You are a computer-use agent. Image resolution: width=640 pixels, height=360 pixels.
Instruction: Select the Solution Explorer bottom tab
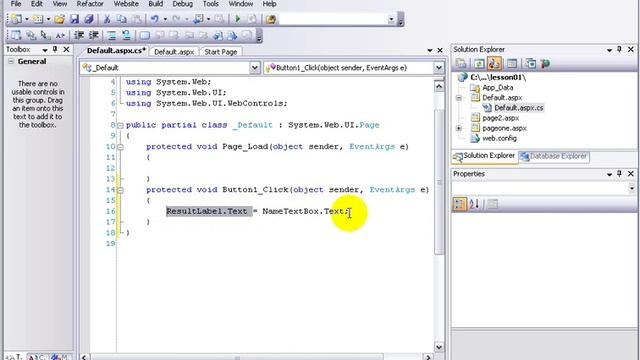pyautogui.click(x=484, y=156)
